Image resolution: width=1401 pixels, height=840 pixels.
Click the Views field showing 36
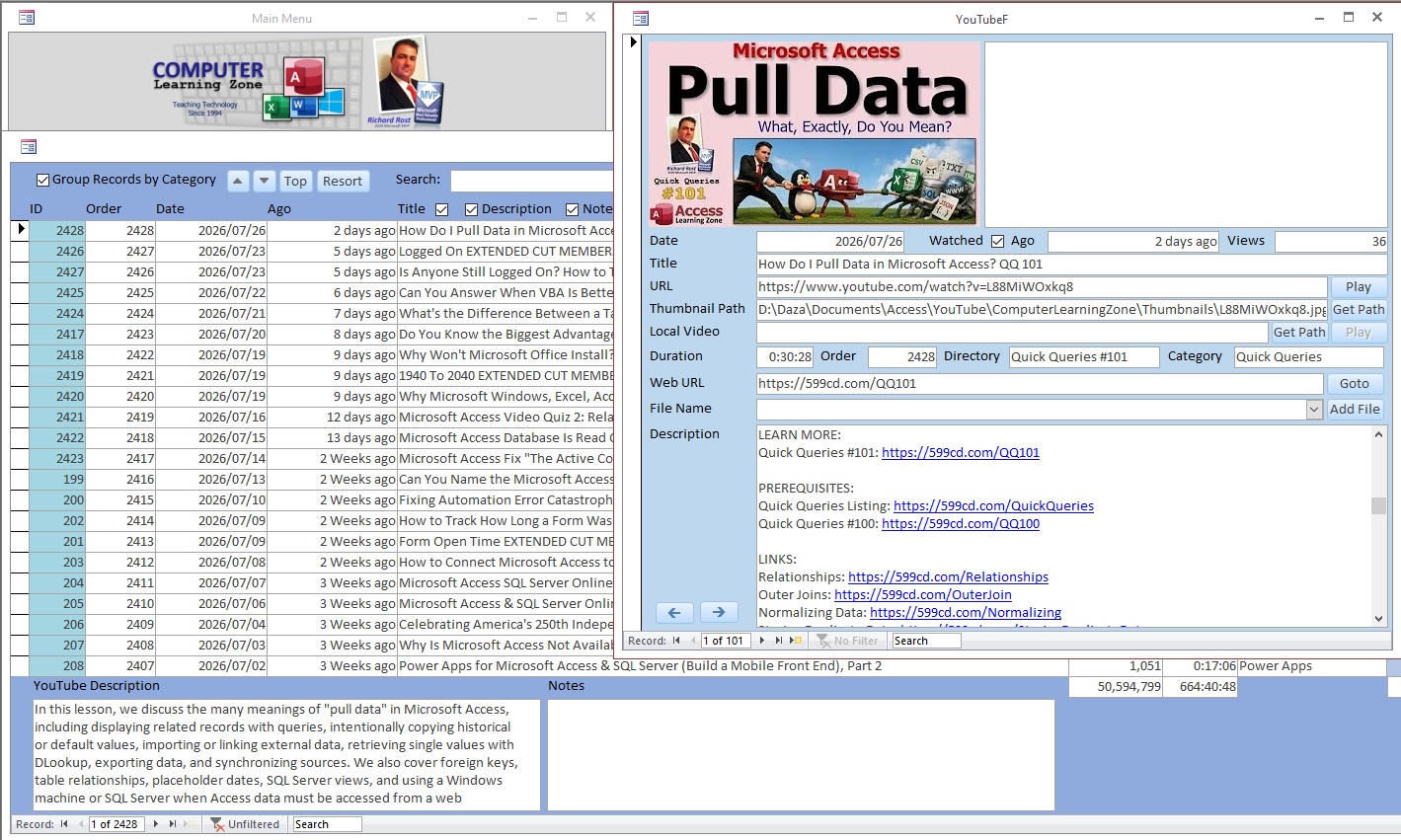click(1332, 242)
